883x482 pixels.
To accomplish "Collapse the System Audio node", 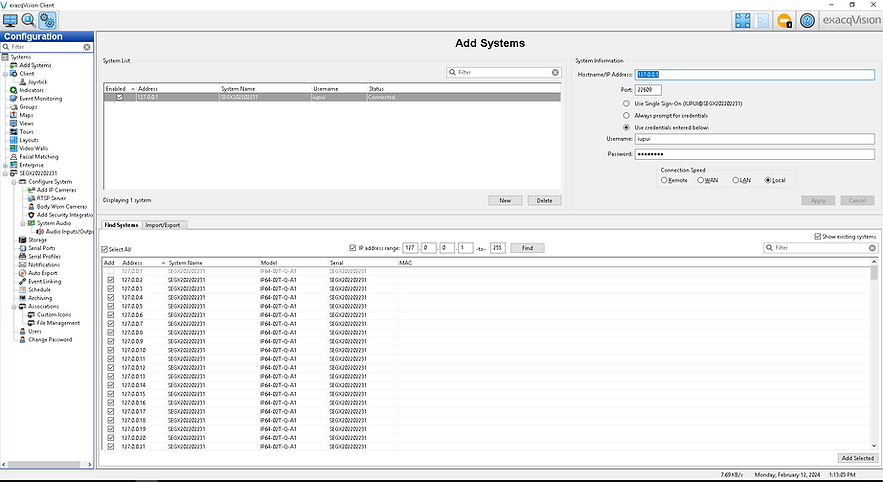I will coord(23,223).
